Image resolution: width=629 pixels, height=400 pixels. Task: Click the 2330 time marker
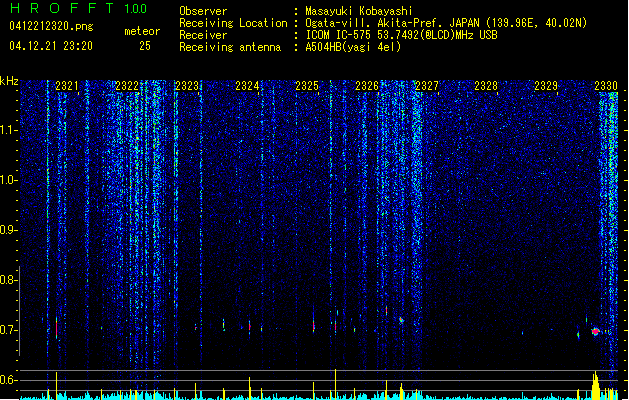[606, 86]
